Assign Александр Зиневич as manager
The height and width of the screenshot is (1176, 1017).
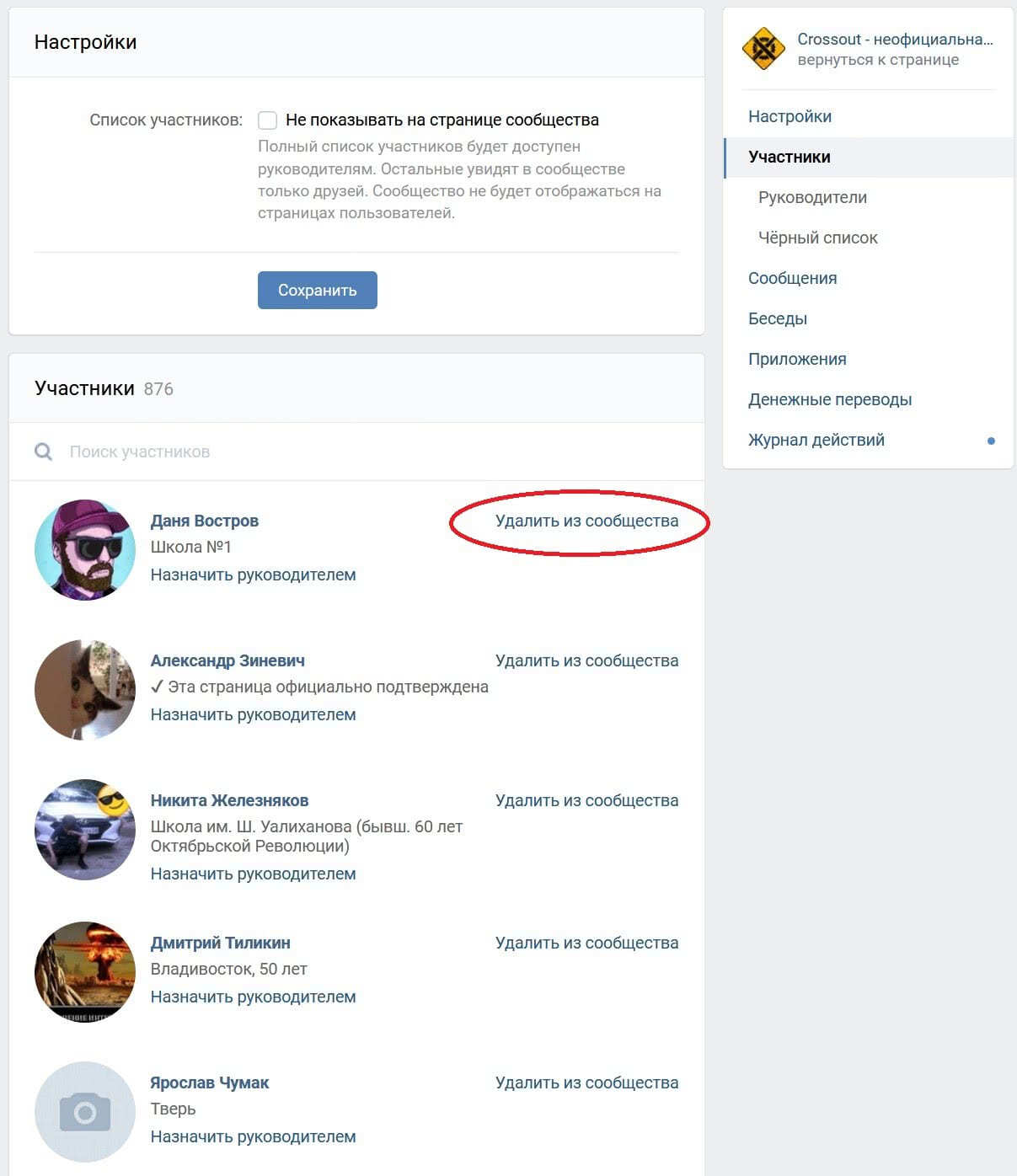click(253, 715)
